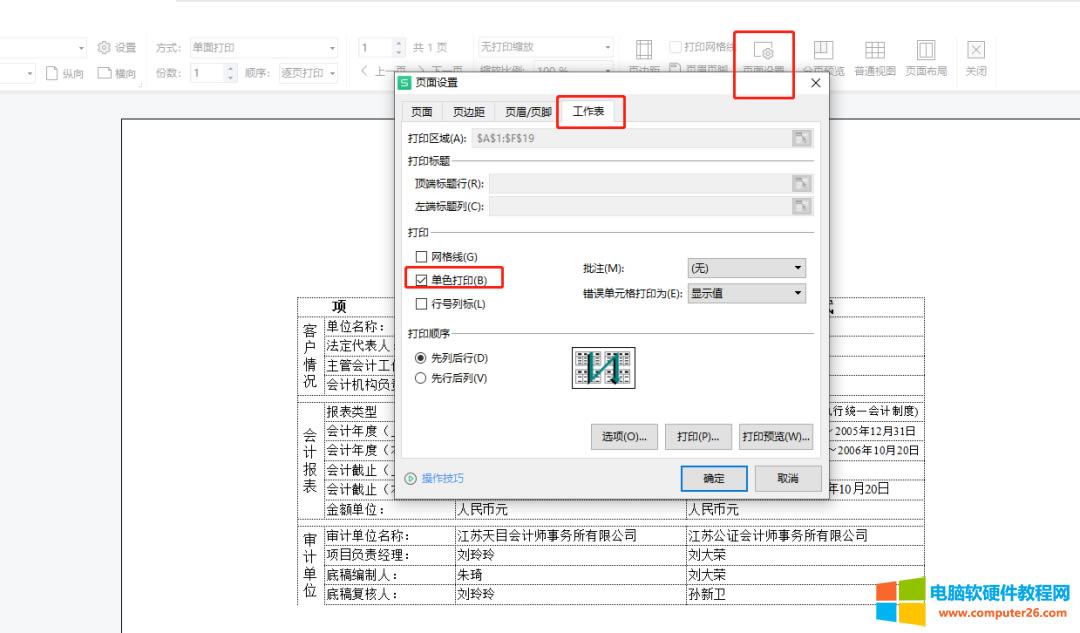The image size is (1080, 633).
Task: Click the 关闭 close preview icon
Action: 976,58
